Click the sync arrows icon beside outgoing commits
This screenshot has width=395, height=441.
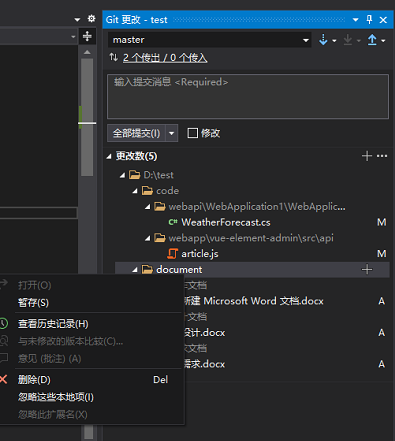pos(114,57)
